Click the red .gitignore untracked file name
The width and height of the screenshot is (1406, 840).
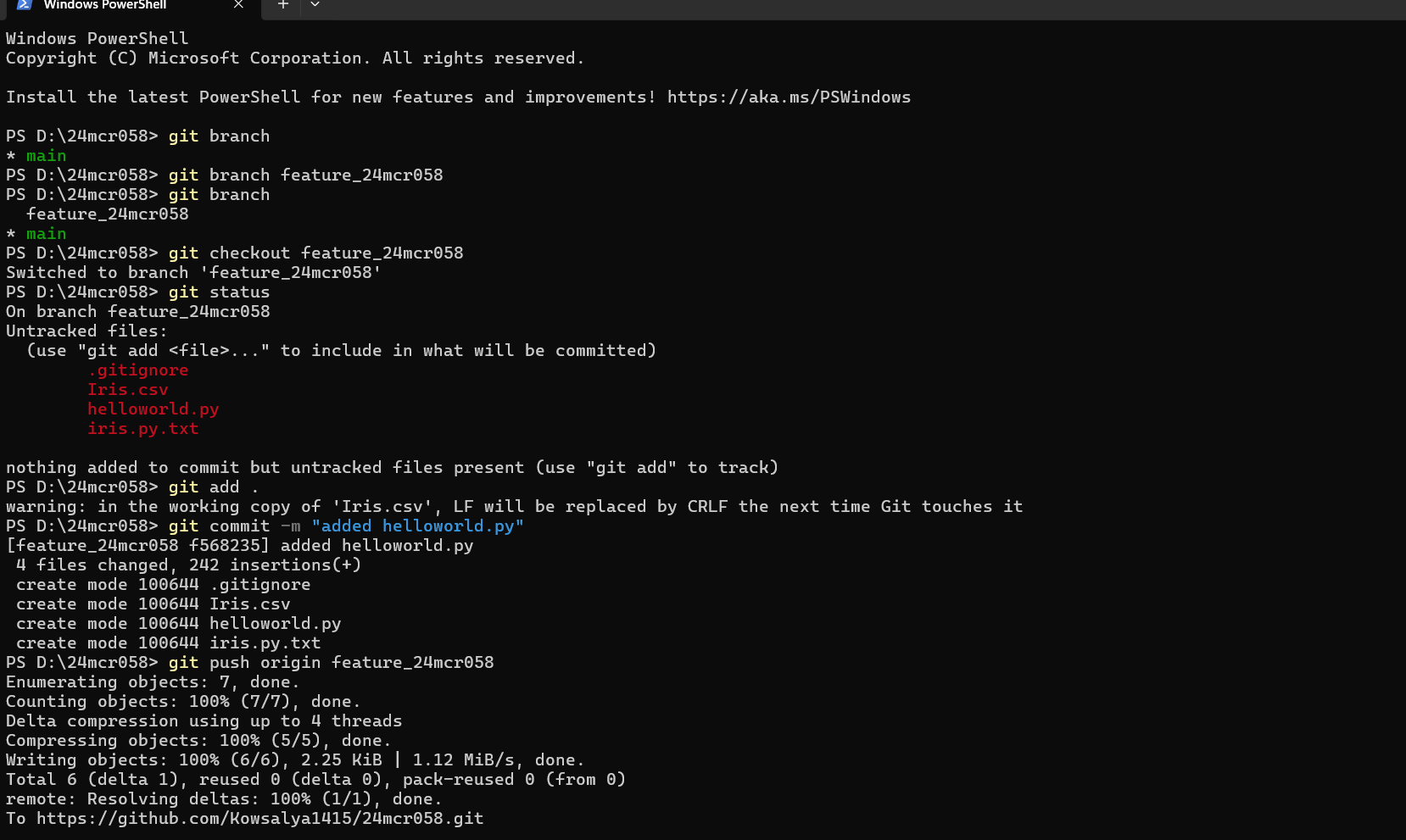[x=138, y=370]
